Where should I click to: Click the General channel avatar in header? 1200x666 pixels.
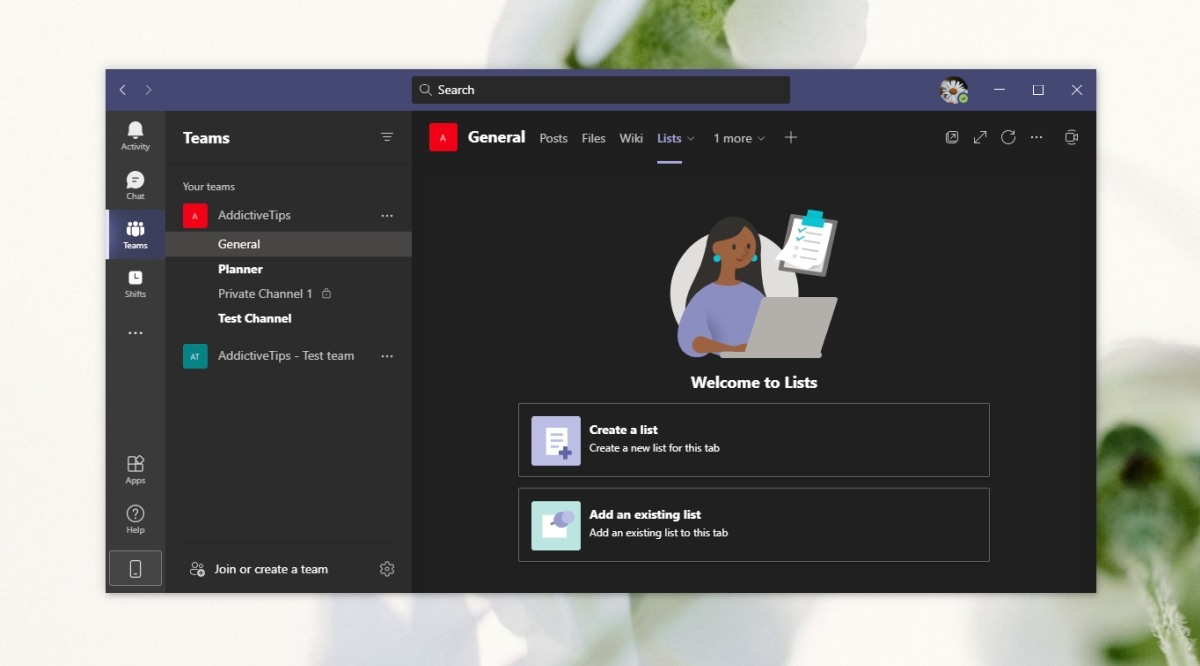(x=443, y=137)
